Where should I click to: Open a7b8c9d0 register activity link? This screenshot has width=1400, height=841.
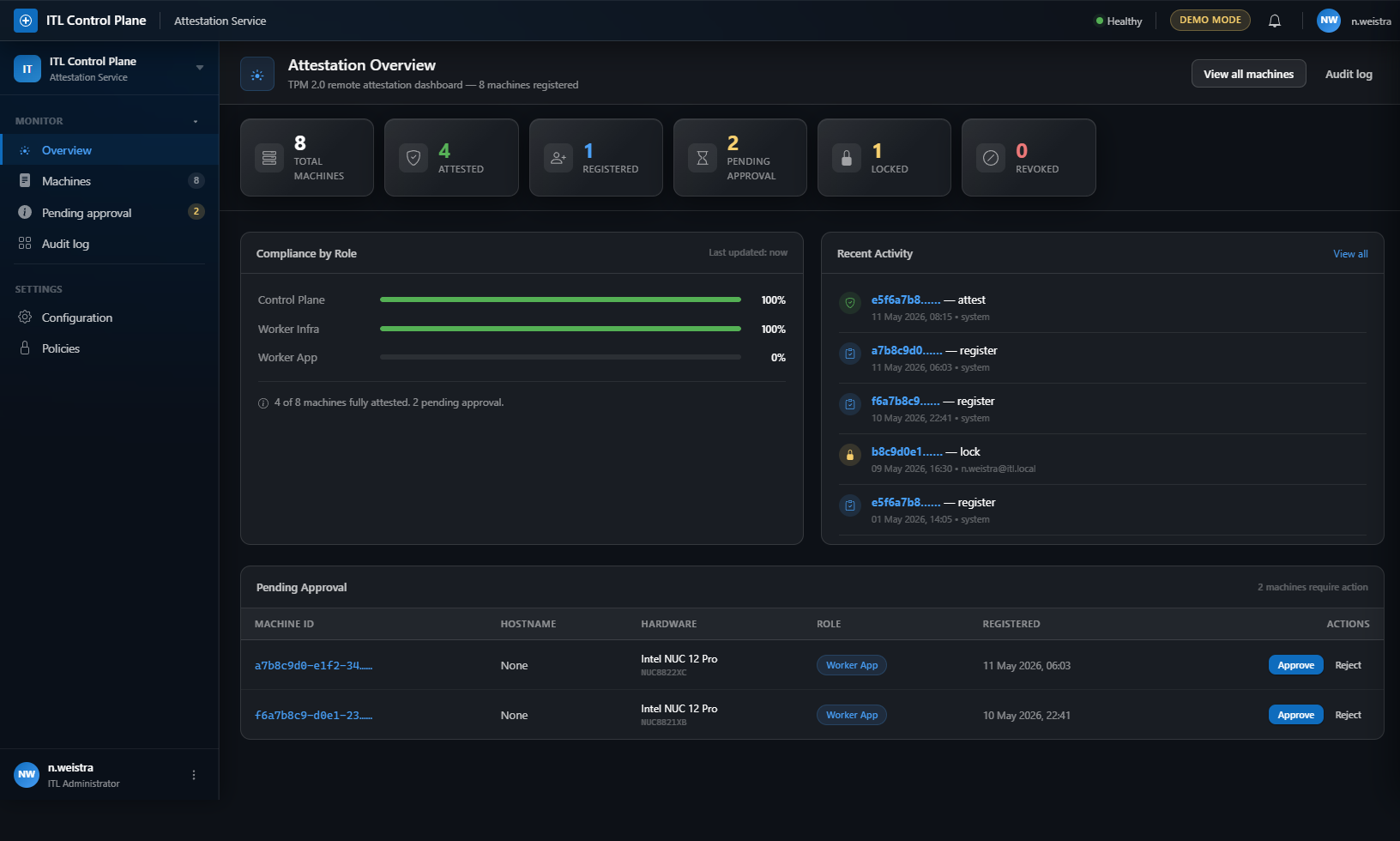pos(907,350)
